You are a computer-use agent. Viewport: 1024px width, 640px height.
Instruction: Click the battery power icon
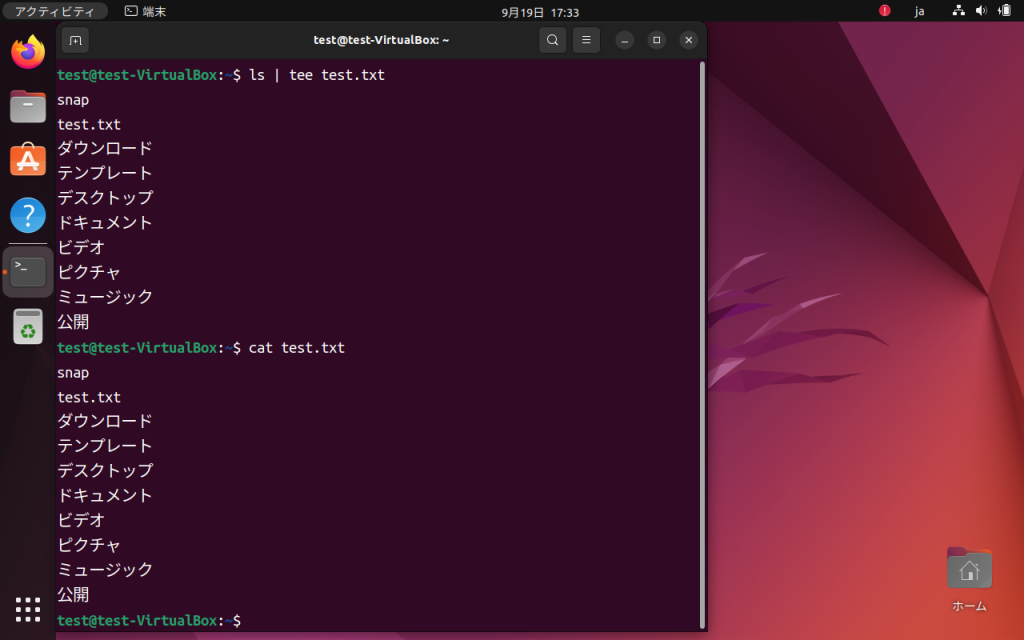[x=1004, y=10]
